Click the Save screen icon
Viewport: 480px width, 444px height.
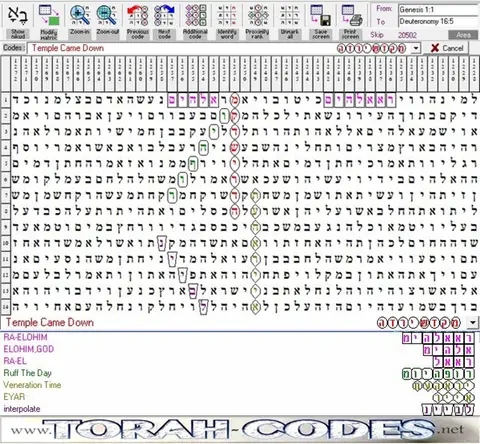click(321, 22)
